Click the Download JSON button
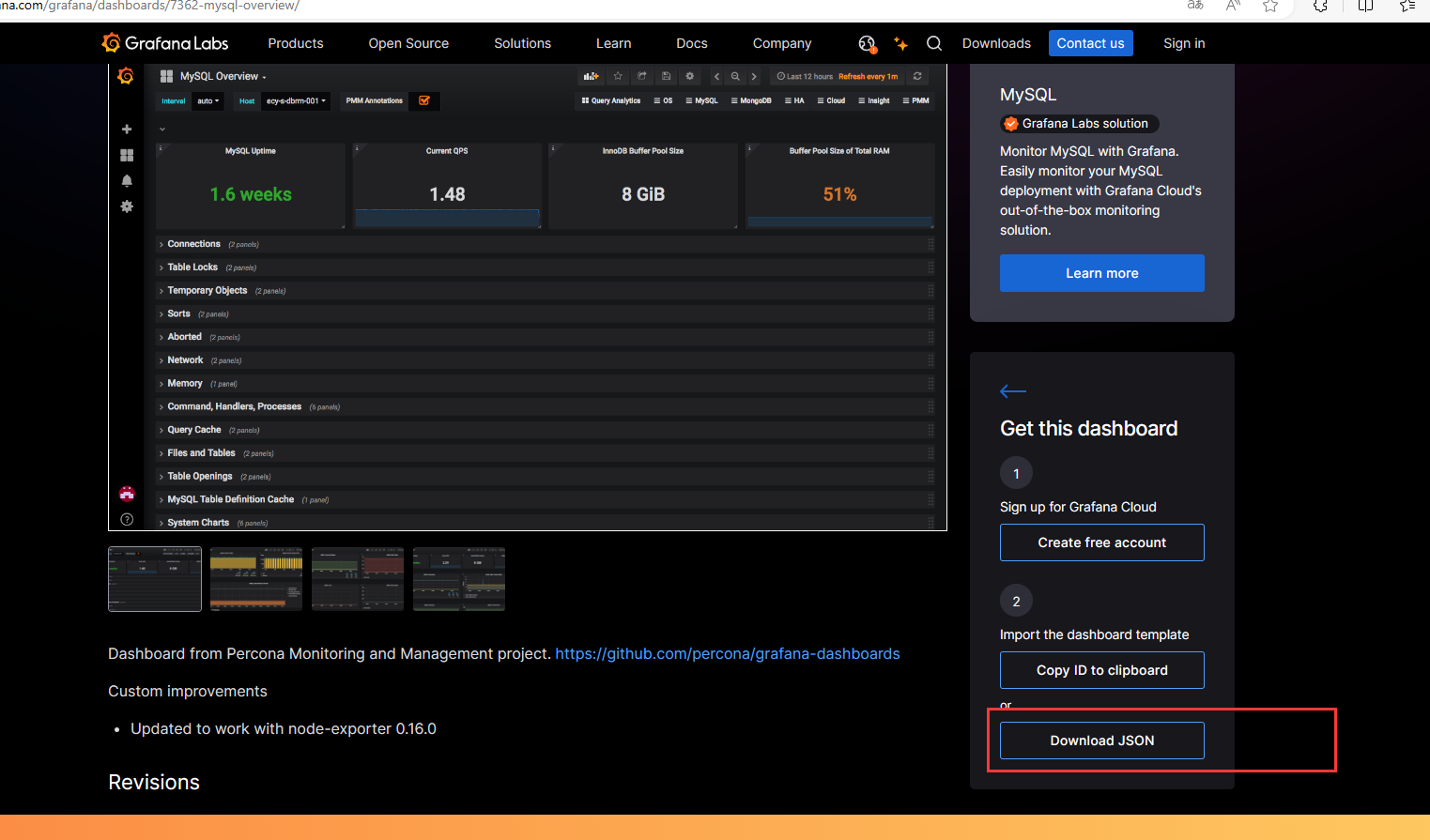This screenshot has height=840, width=1430. tap(1102, 741)
